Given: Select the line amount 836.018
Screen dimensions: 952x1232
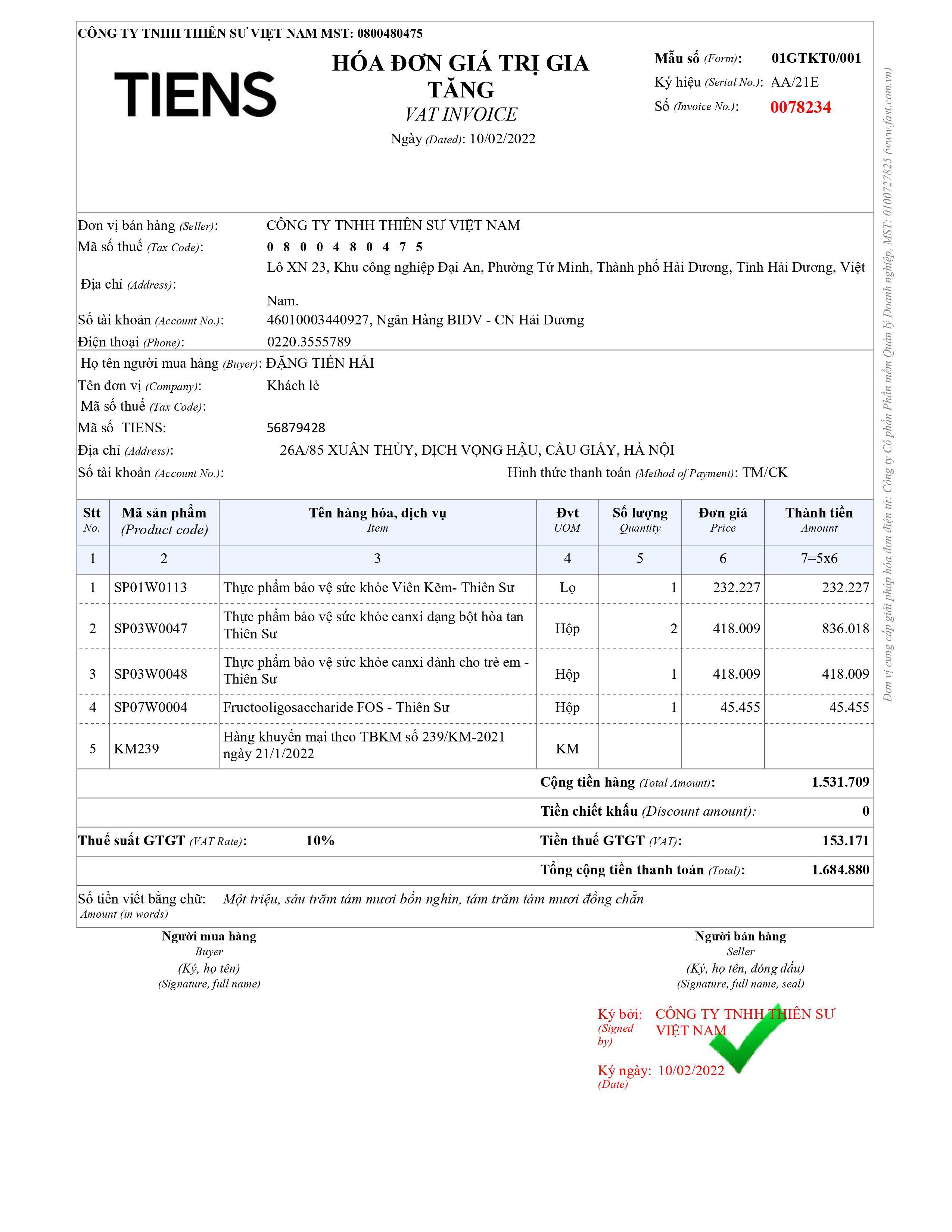Looking at the screenshot, I should click(x=845, y=629).
